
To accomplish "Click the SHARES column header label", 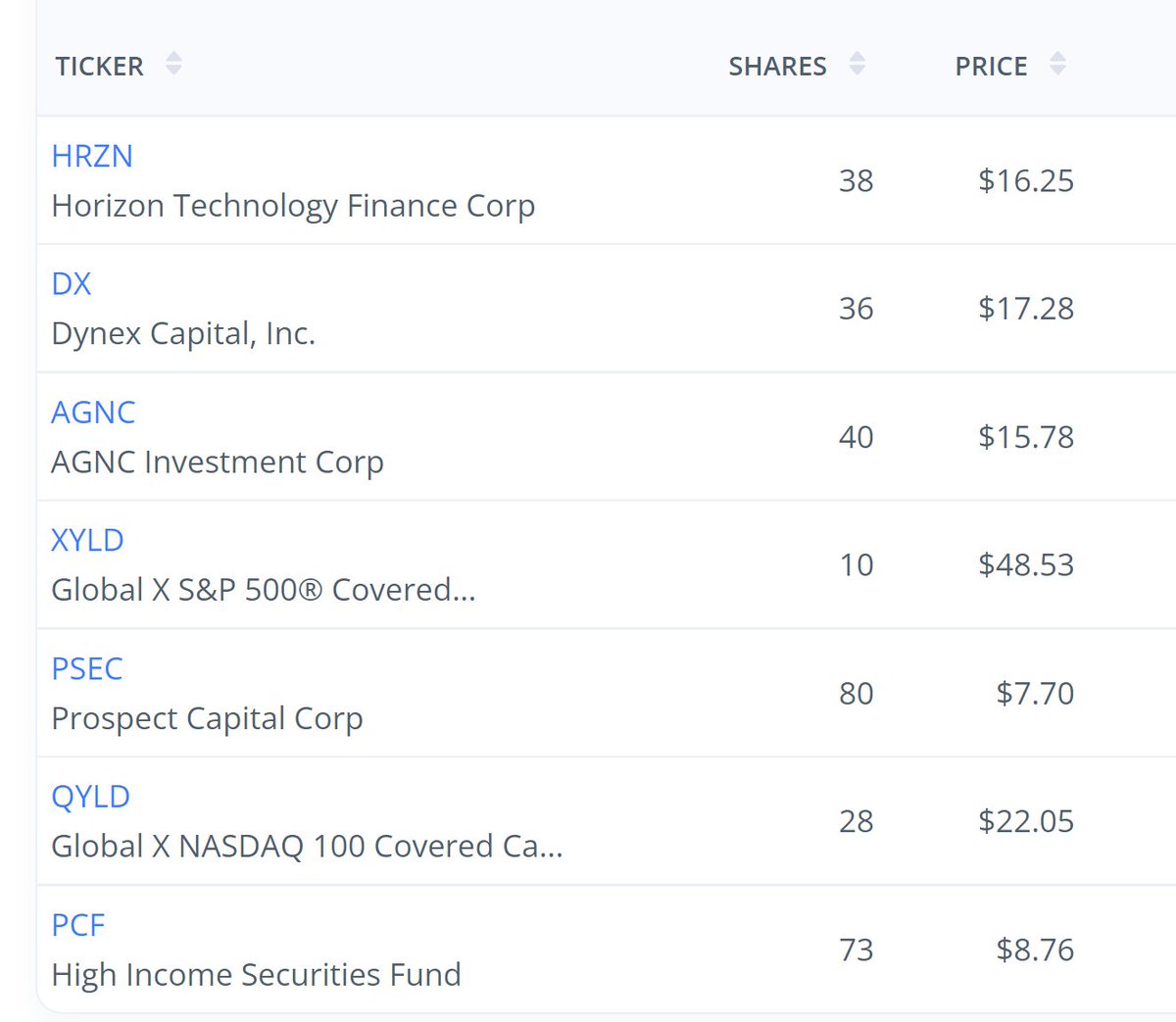I will tap(777, 67).
